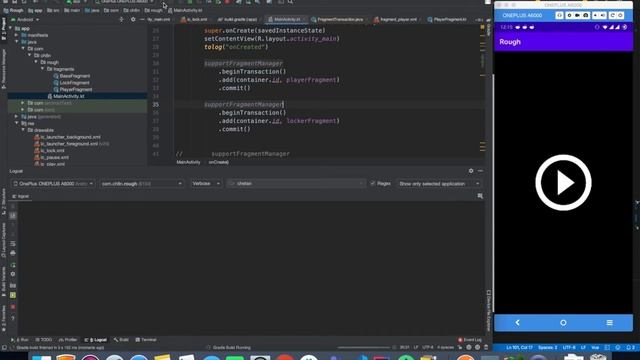Open the Terminal tool window tab

point(146,340)
